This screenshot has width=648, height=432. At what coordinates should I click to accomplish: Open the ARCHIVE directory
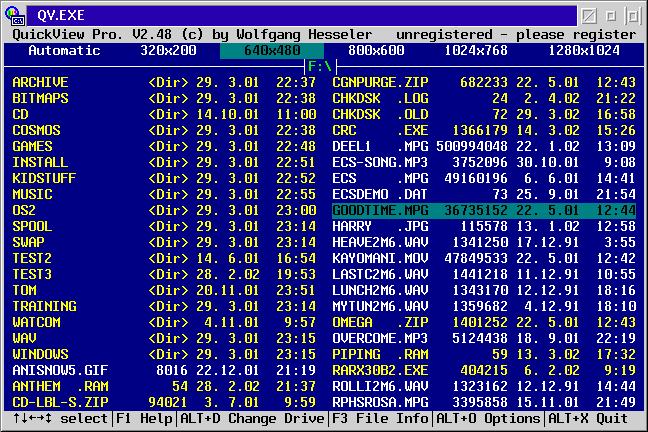[x=164, y=82]
